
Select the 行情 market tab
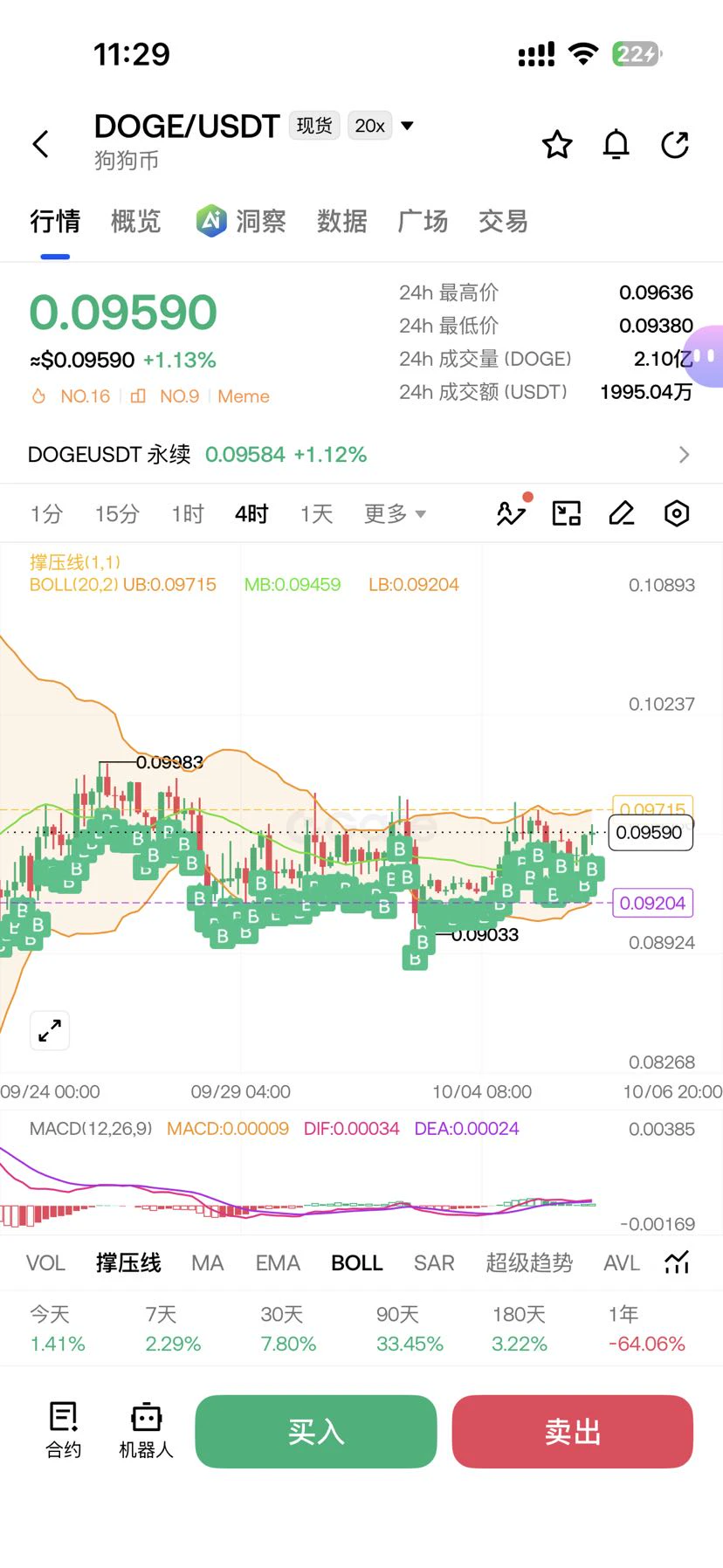(x=55, y=222)
